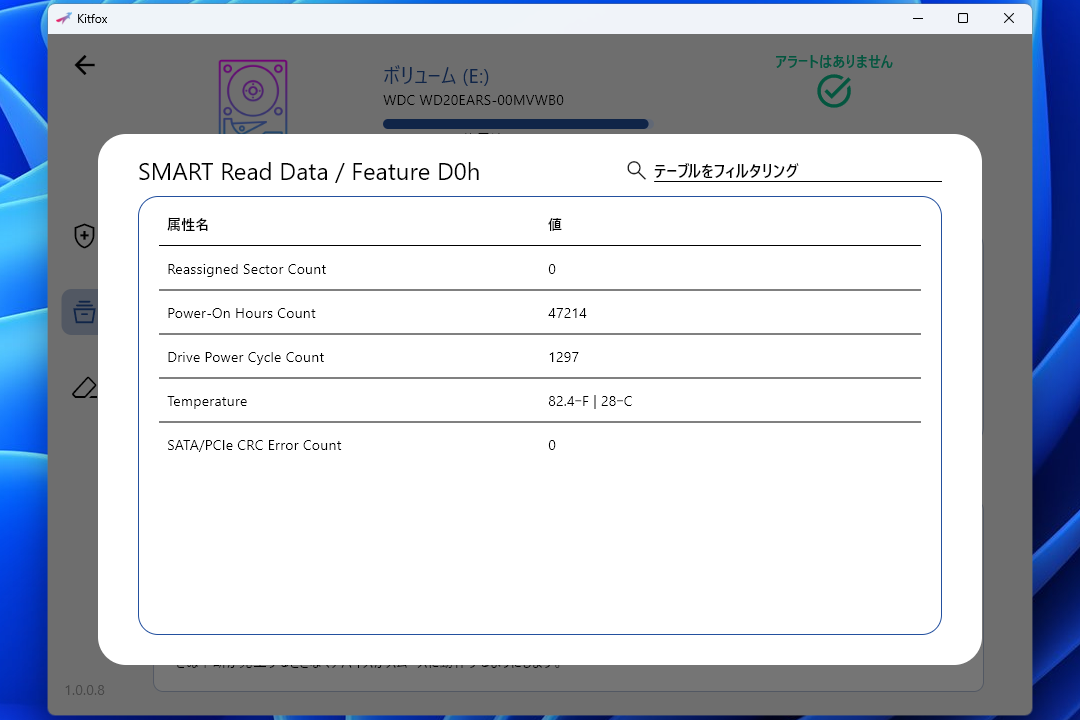1080x720 pixels.
Task: Click the green no-alerts checkmark icon
Action: click(x=833, y=91)
